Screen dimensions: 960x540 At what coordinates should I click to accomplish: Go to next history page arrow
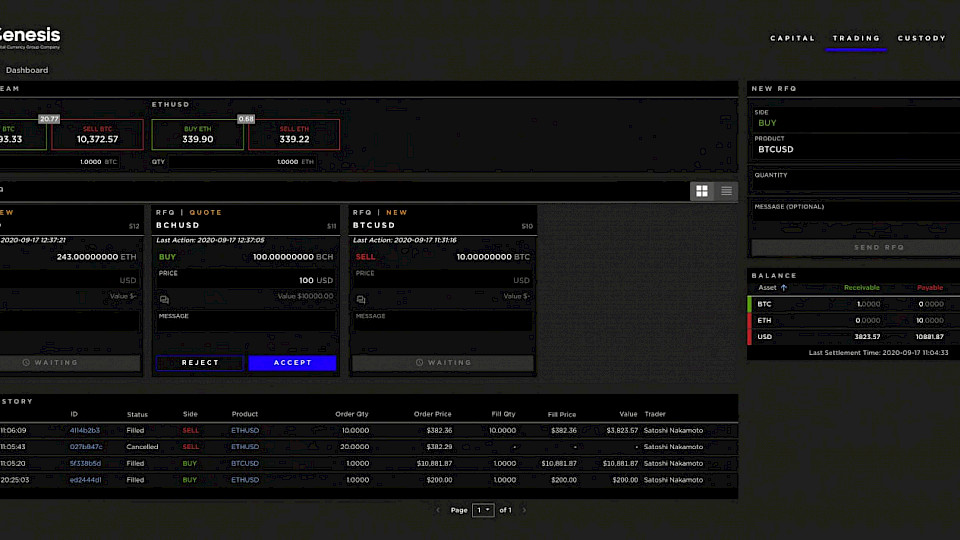(x=524, y=510)
